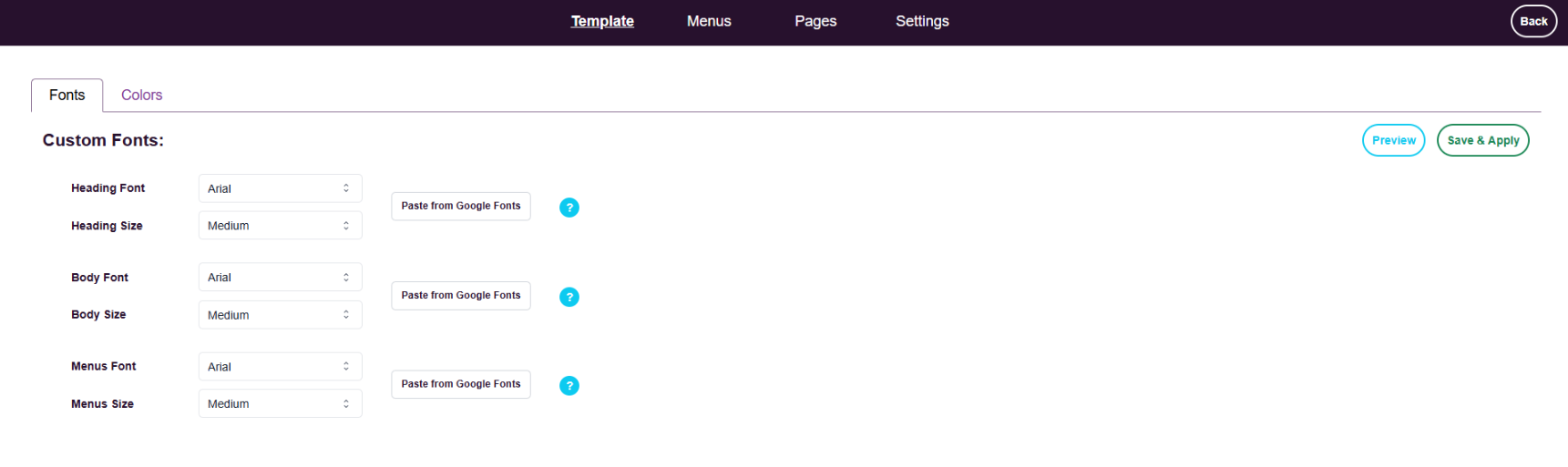
Task: Select the Fonts tab
Action: [67, 96]
